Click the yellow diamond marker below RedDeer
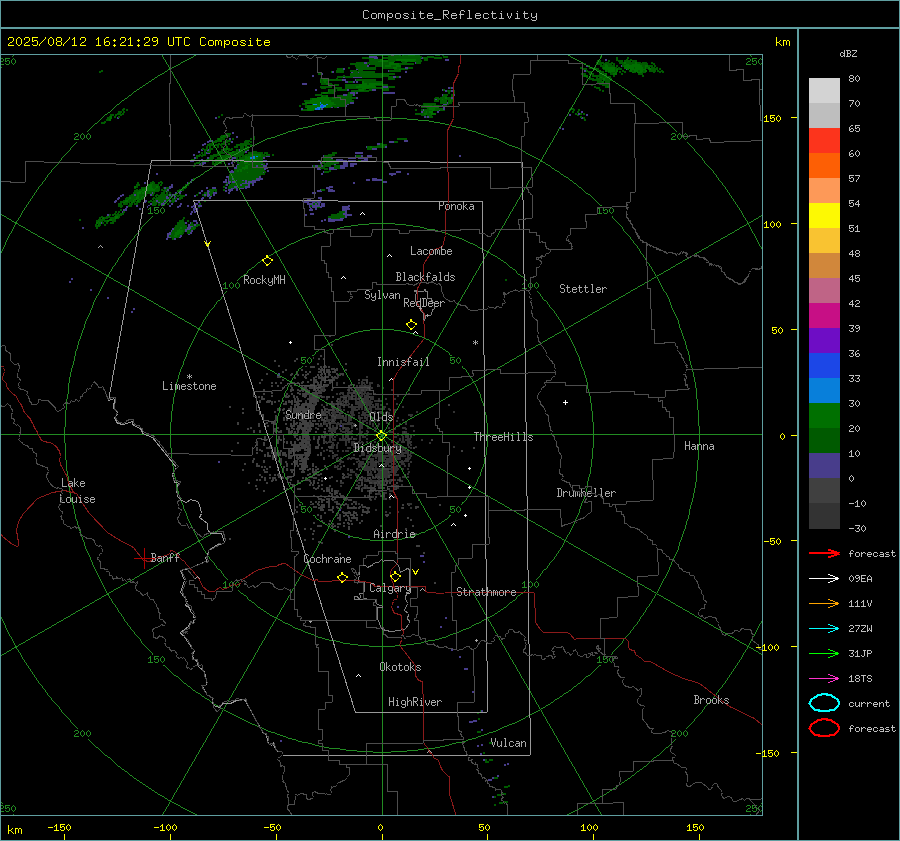This screenshot has height=841, width=900. click(411, 325)
